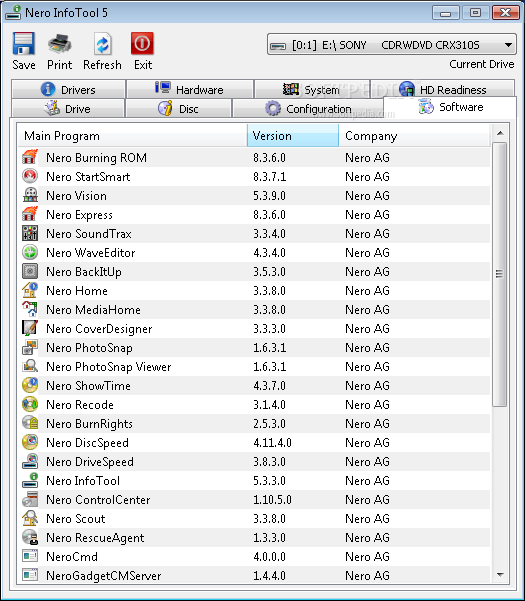Click the Nero ControlCenter icon
Viewport: 525px width, 601px height.
[x=30, y=499]
